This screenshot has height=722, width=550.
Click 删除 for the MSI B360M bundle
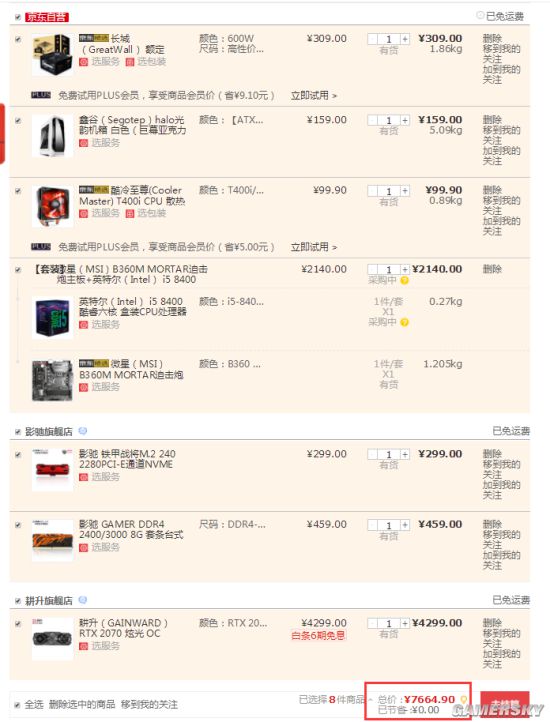pyautogui.click(x=492, y=269)
